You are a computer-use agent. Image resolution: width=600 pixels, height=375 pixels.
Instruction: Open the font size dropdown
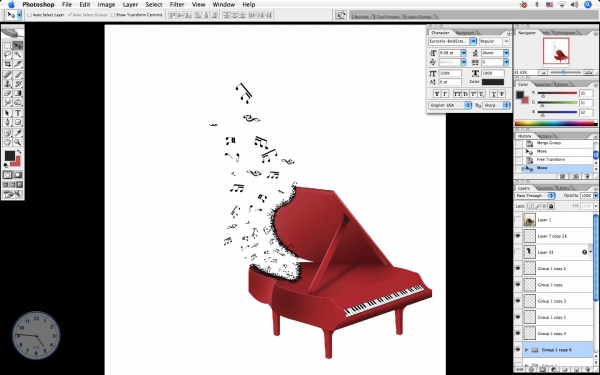[463, 53]
